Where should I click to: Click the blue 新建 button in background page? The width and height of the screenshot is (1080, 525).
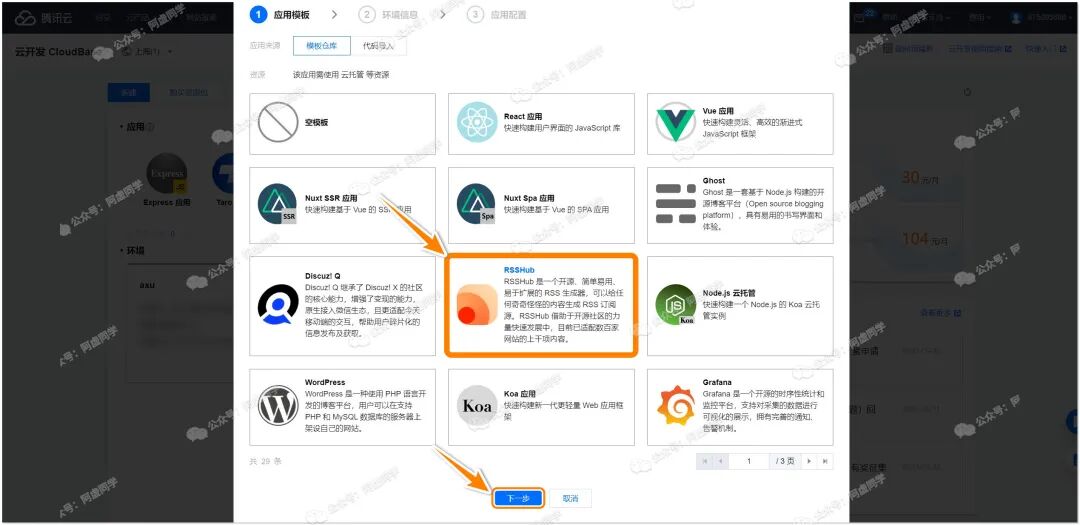[x=129, y=92]
